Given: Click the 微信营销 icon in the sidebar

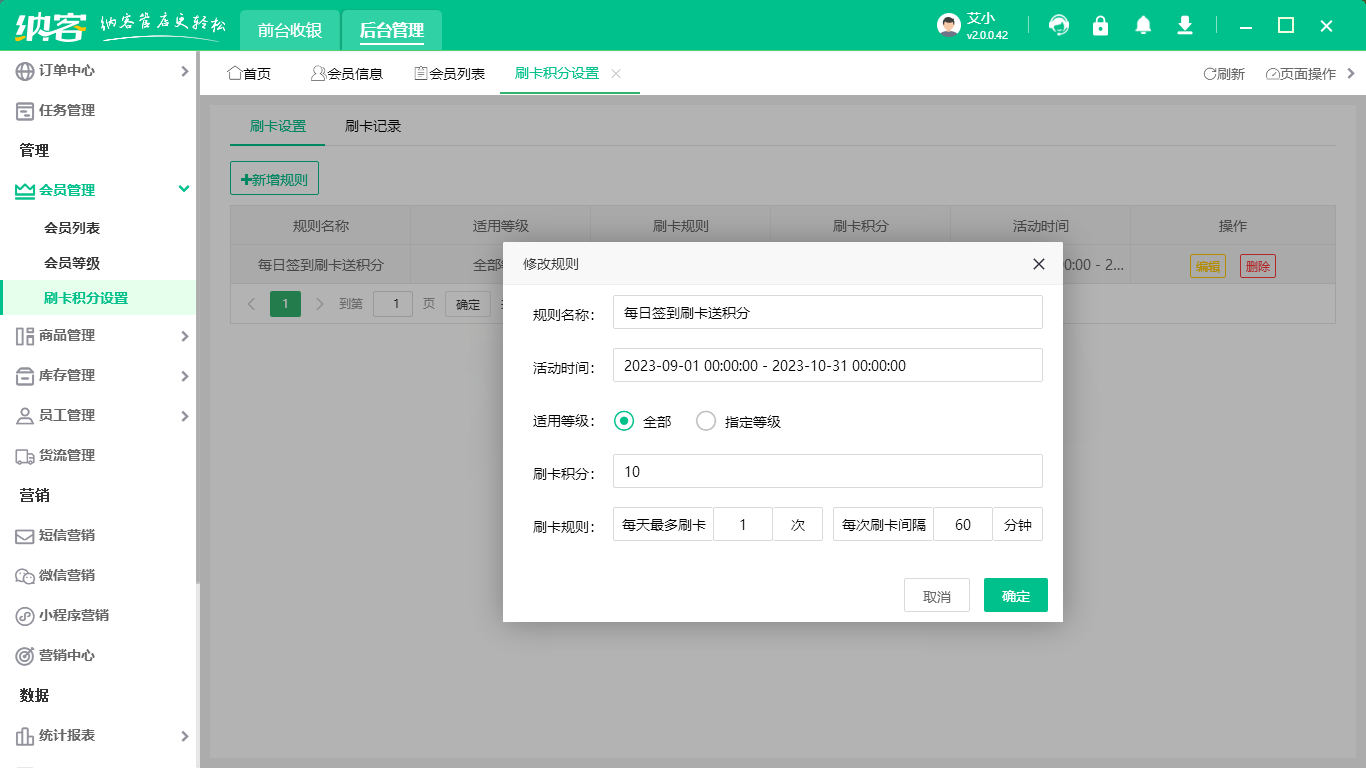Looking at the screenshot, I should pyautogui.click(x=23, y=576).
